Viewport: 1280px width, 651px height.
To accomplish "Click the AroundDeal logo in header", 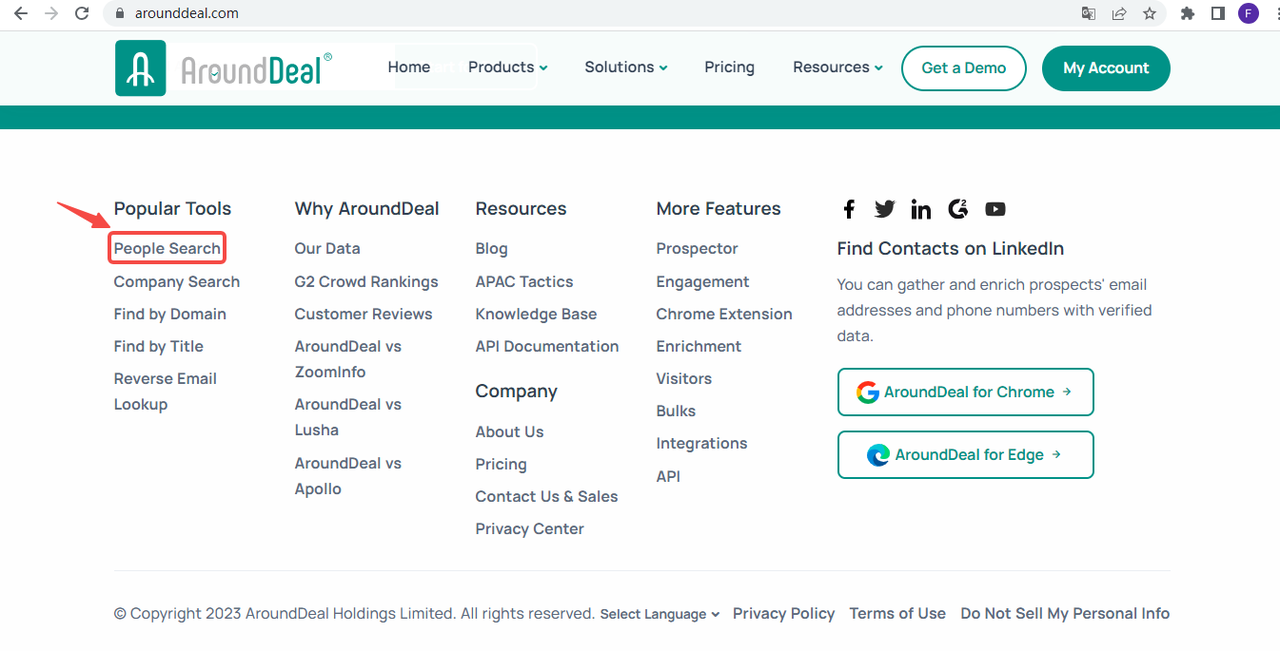I will click(x=224, y=68).
